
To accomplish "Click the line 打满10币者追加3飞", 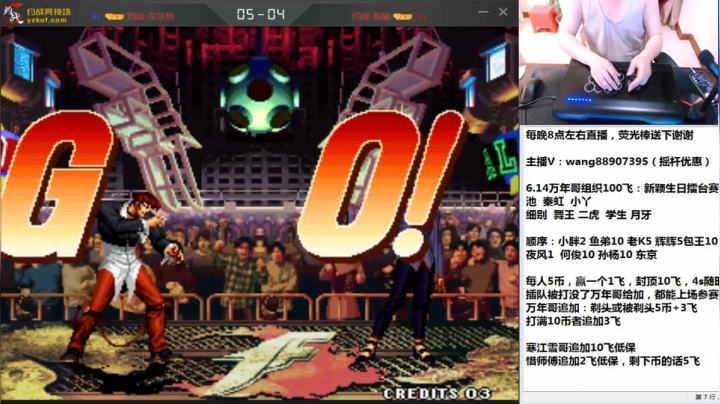I will (573, 321).
